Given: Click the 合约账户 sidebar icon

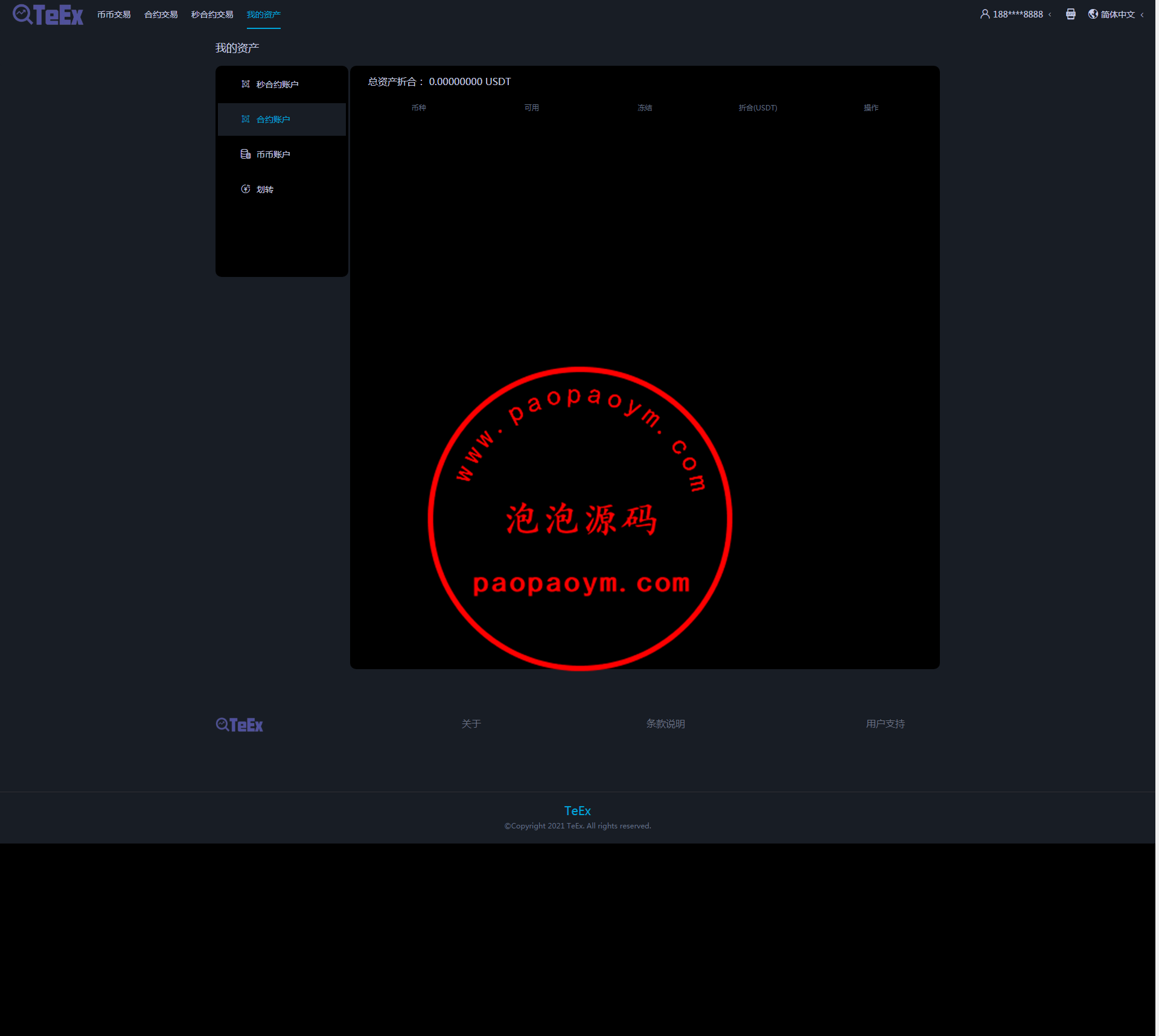Looking at the screenshot, I should 246,119.
